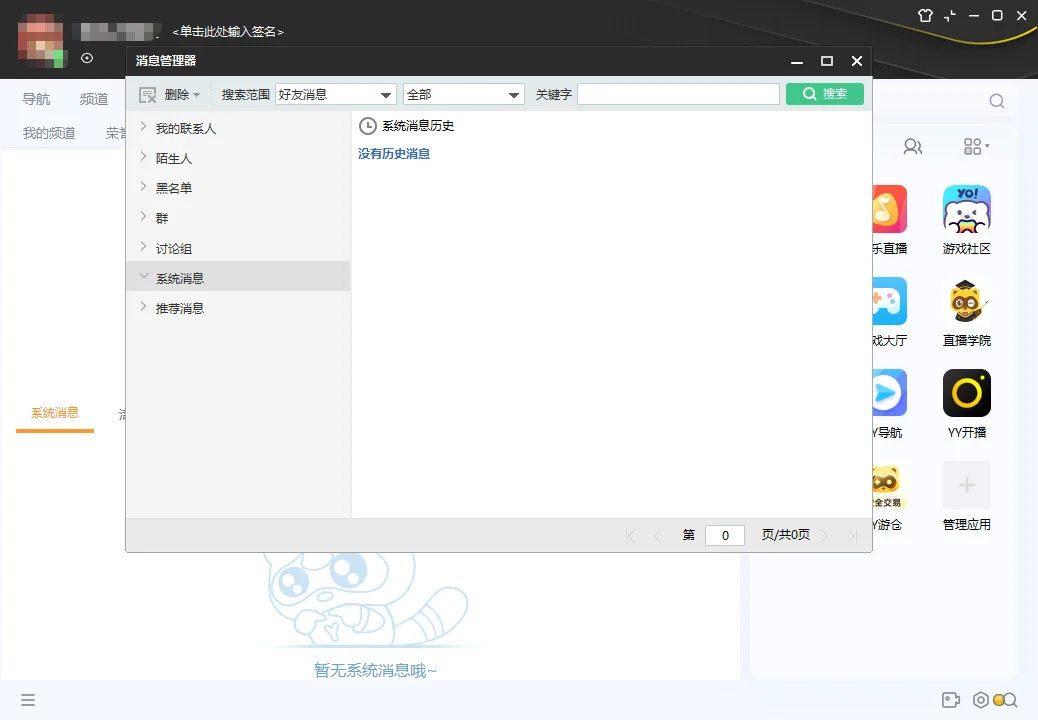The height and width of the screenshot is (720, 1038).
Task: Click the signature field '单击此处输入签名'
Action: pyautogui.click(x=228, y=31)
